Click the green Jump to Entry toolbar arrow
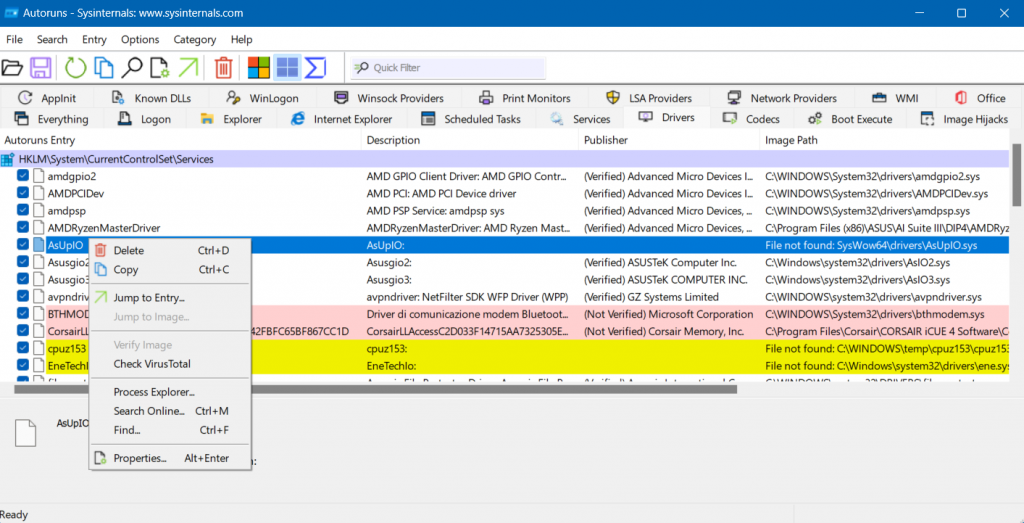Screen dimensions: 1024x523 pos(189,67)
